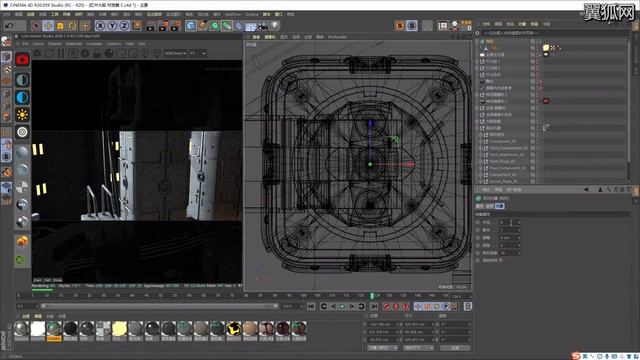Click the Record Active Objects button
Viewport: 640px width, 360px height.
387,306
